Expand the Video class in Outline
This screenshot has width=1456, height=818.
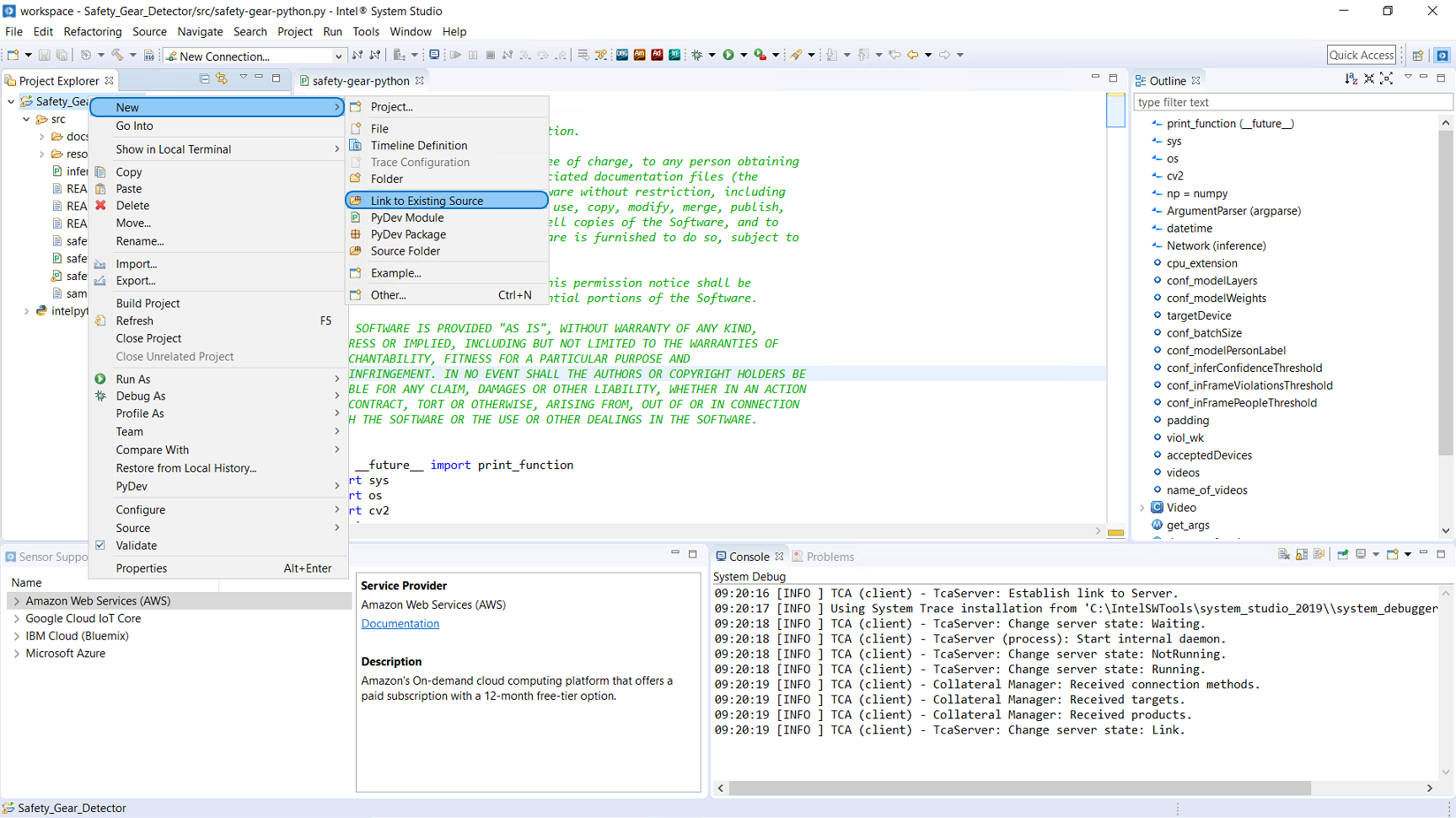coord(1142,508)
